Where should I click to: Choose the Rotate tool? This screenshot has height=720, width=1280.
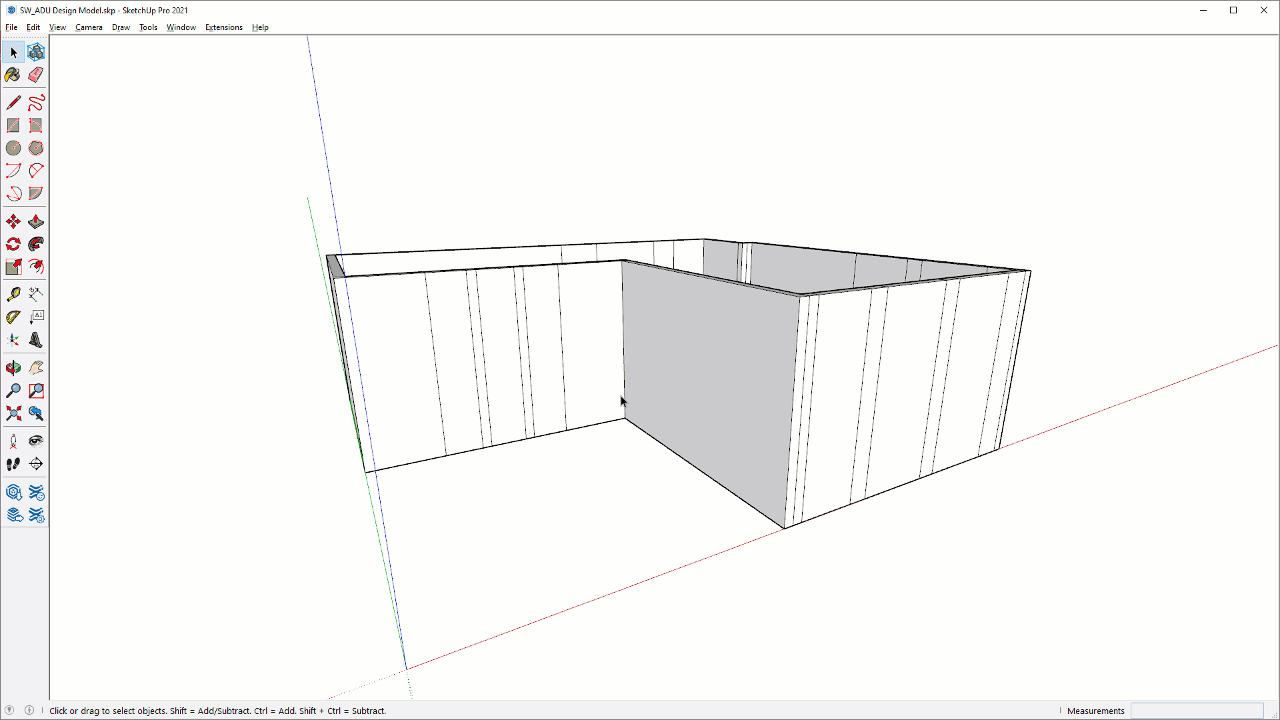point(13,244)
